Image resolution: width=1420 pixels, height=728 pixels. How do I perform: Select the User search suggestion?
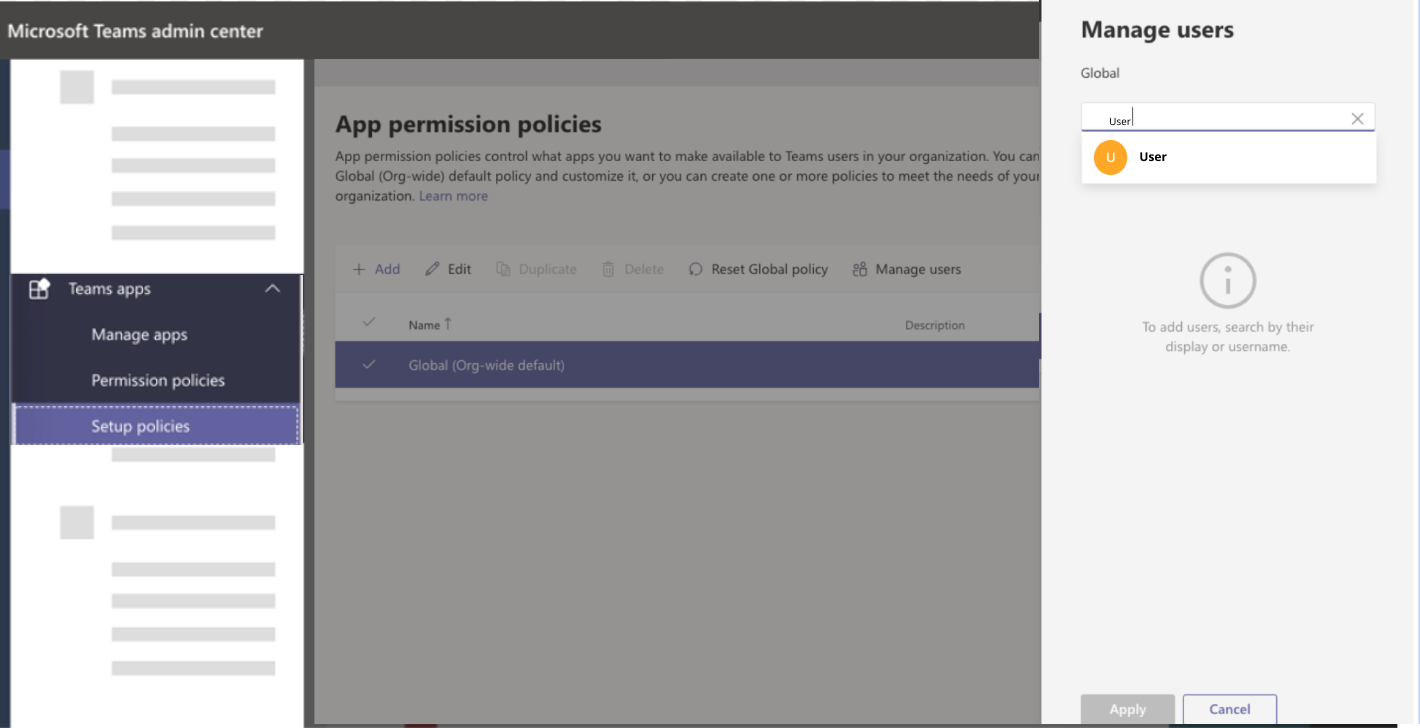pyautogui.click(x=1152, y=157)
